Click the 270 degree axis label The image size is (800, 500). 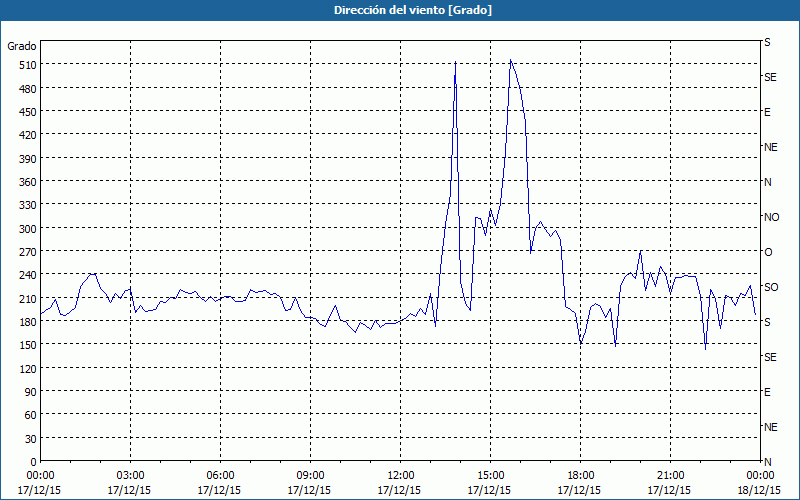(x=28, y=252)
